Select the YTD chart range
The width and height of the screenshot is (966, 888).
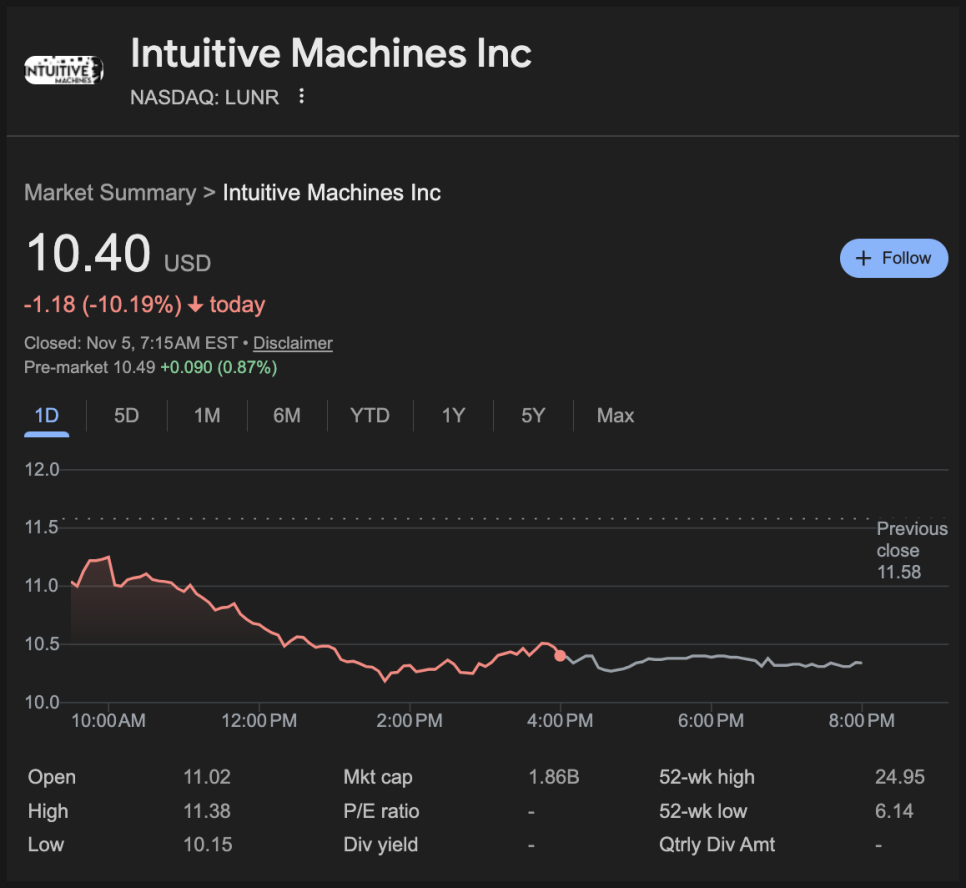369,415
